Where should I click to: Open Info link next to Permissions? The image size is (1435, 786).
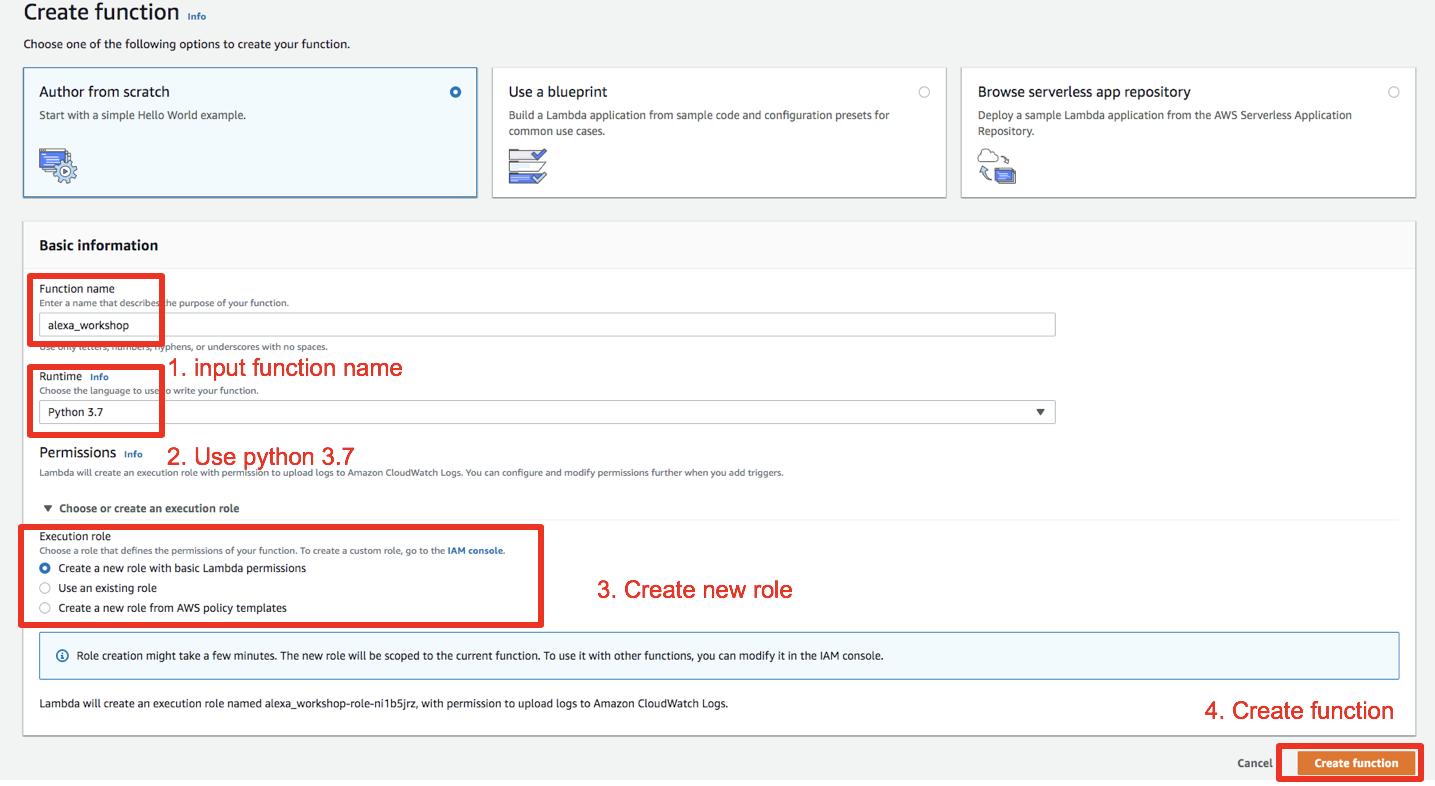click(x=133, y=454)
